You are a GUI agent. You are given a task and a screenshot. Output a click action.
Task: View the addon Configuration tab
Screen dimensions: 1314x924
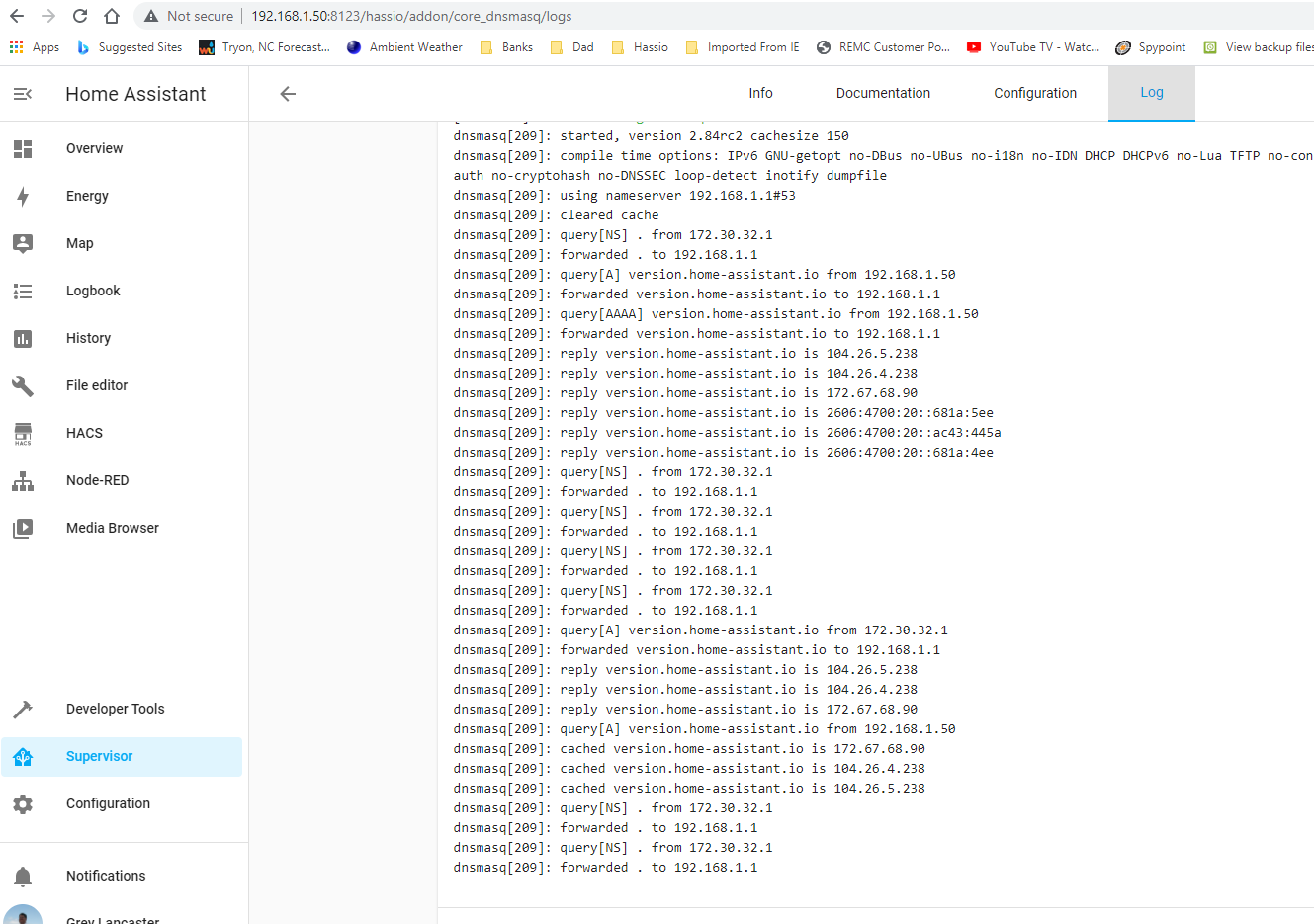(1035, 93)
